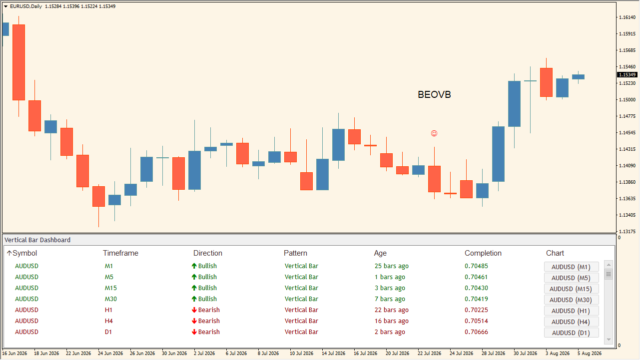Open the AUDUSD (M30) chart button

tap(571, 300)
